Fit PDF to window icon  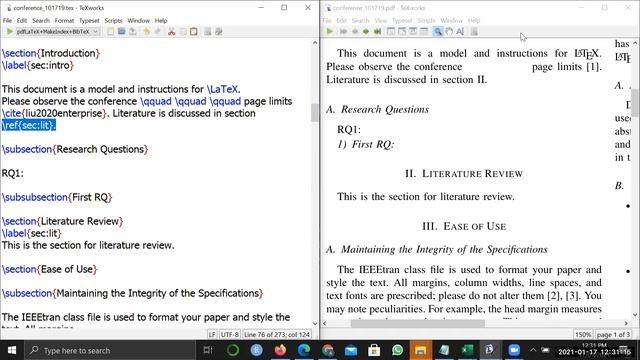coord(413,31)
